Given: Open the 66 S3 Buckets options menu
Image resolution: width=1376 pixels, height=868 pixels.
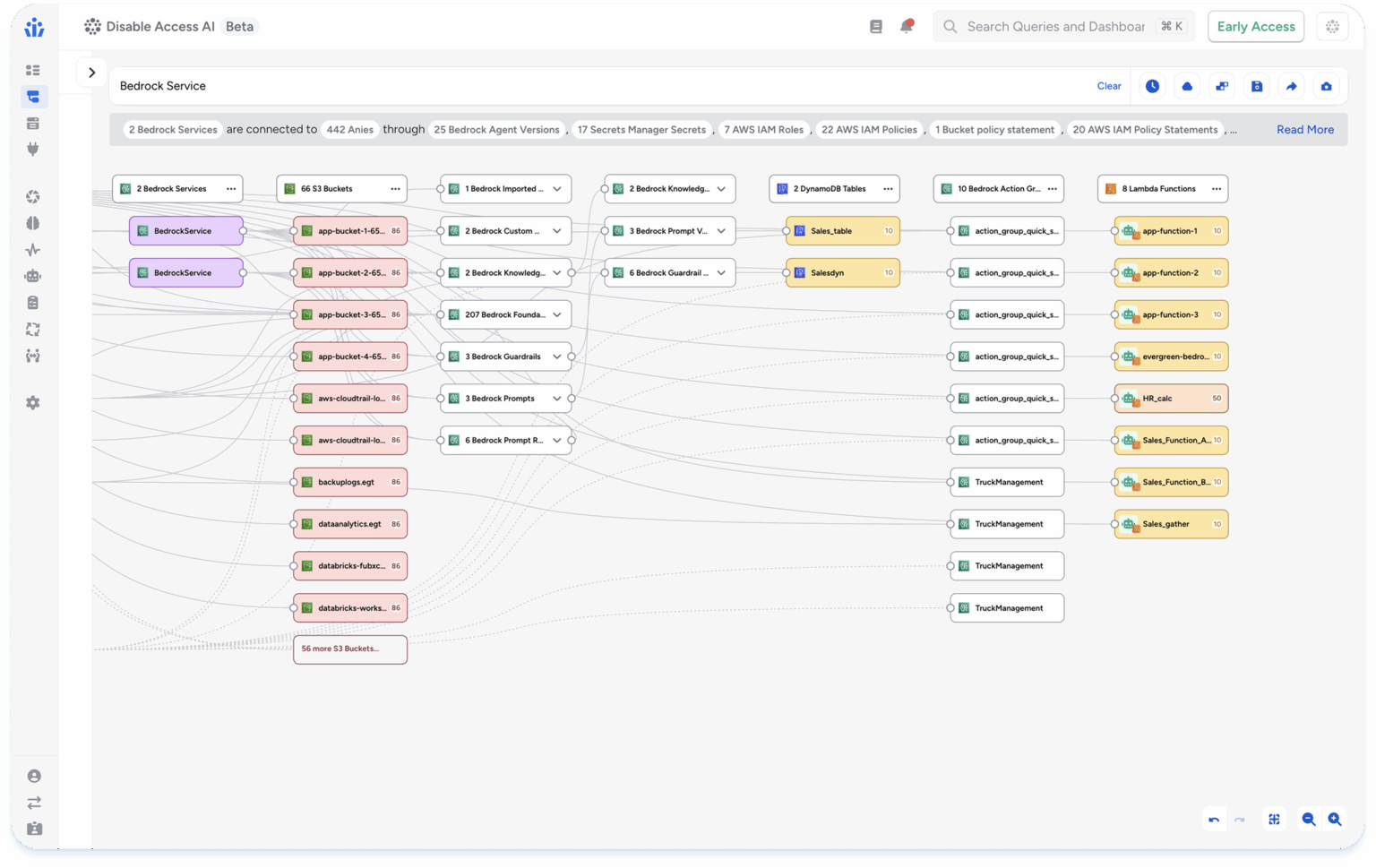Looking at the screenshot, I should coord(395,189).
